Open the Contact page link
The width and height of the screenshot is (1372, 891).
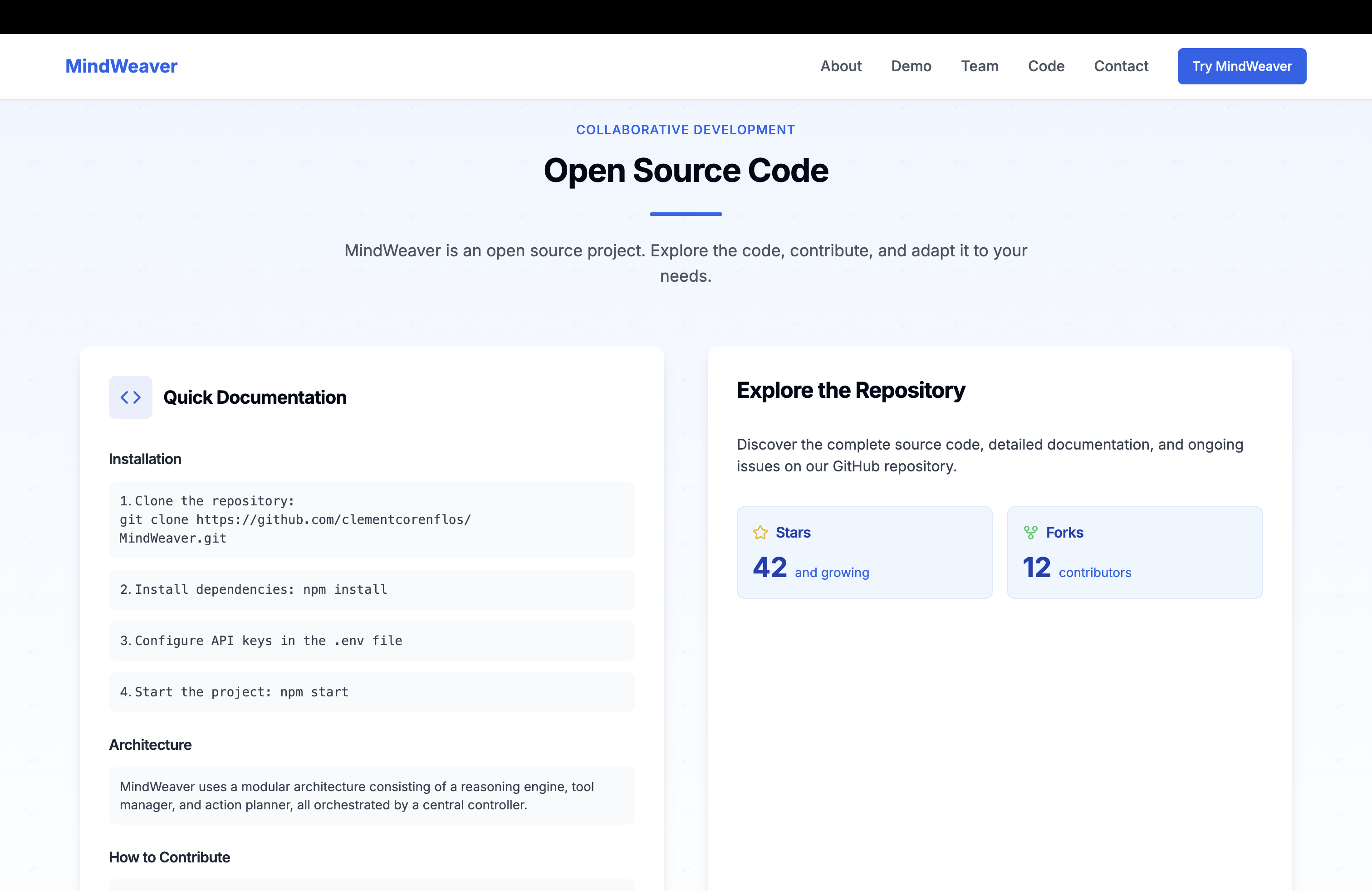[x=1121, y=66]
